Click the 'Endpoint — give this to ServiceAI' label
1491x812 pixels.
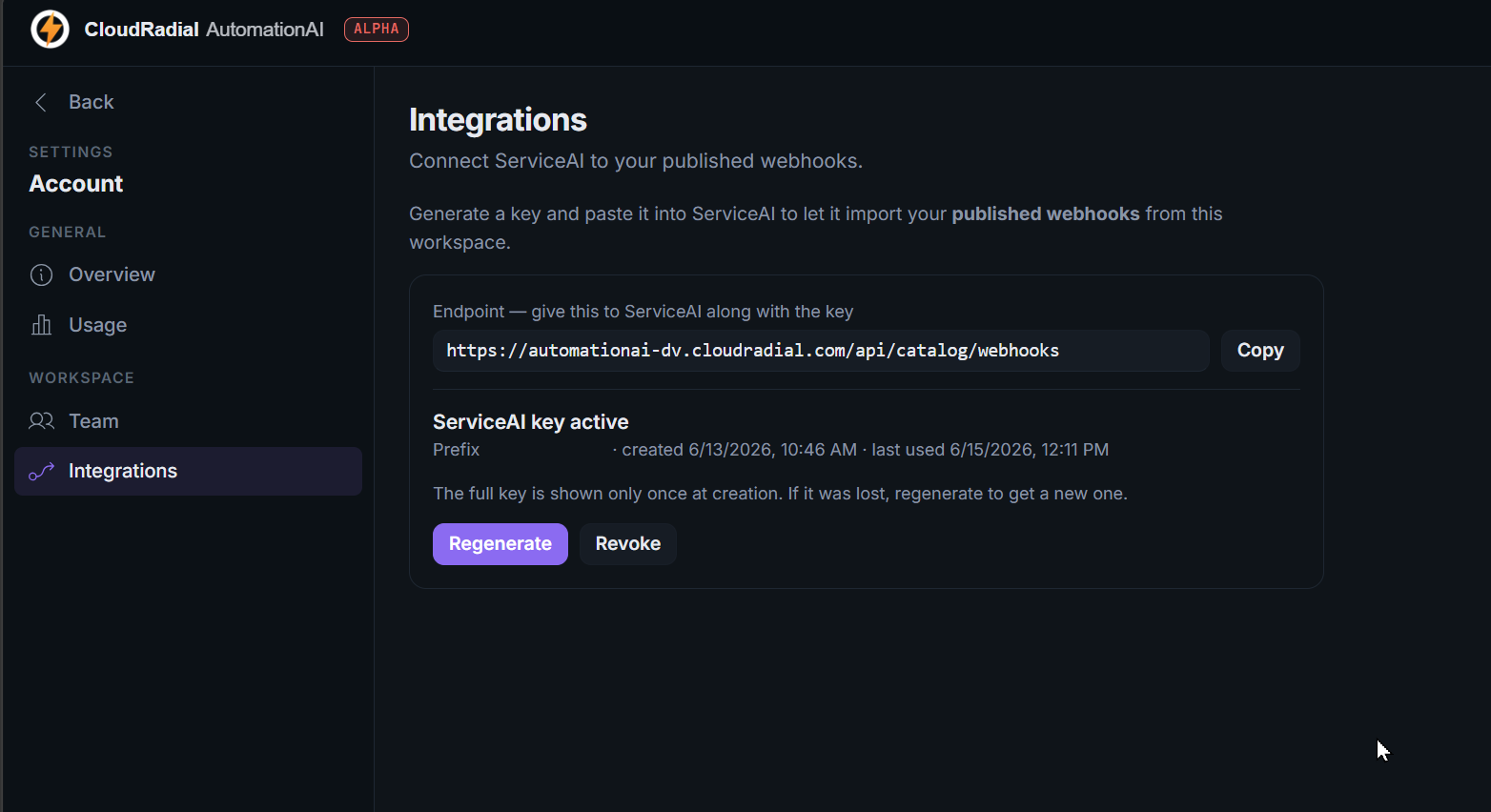tap(643, 312)
